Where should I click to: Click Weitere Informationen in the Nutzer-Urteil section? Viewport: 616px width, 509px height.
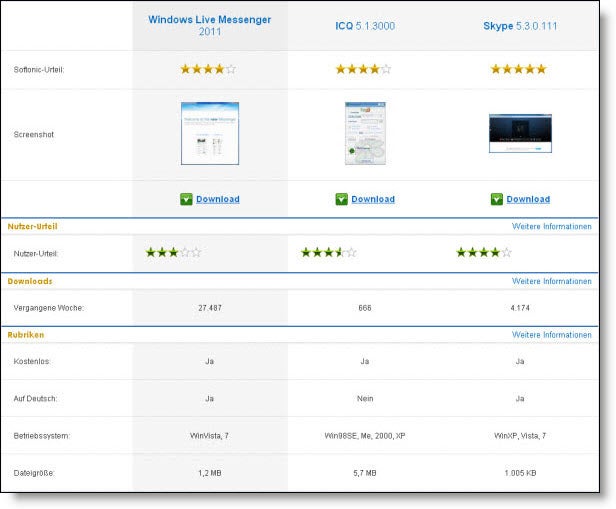pyautogui.click(x=551, y=227)
